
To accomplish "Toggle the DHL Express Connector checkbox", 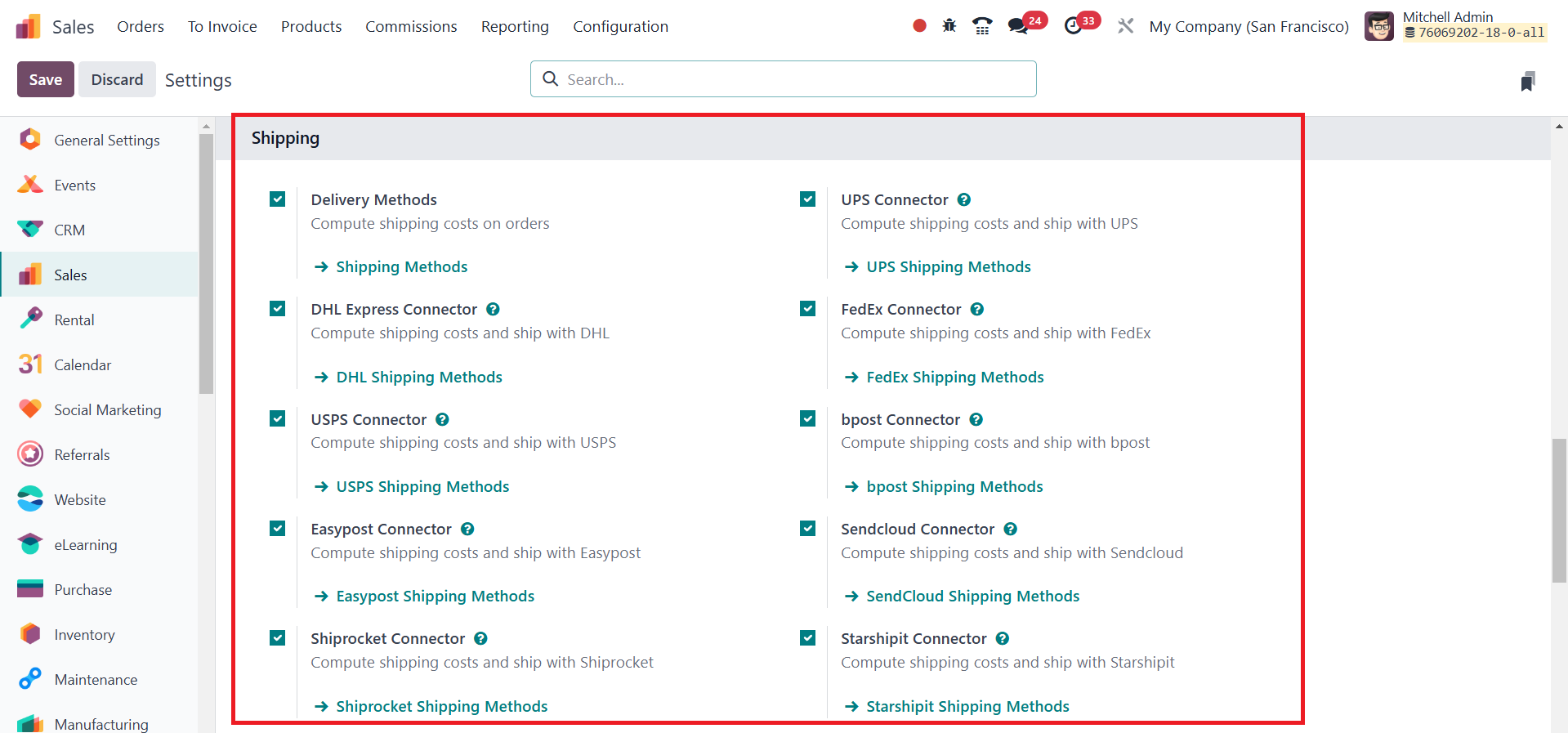I will pos(278,309).
